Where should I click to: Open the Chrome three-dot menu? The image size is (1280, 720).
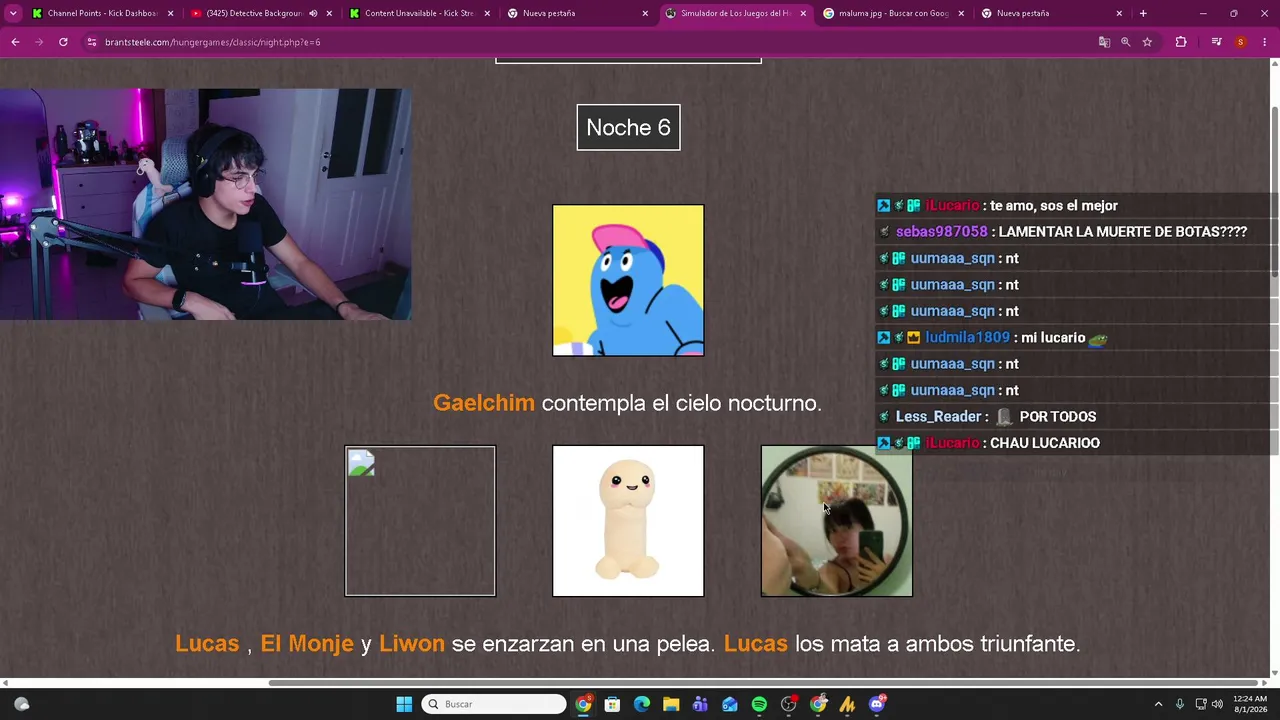[x=1265, y=42]
